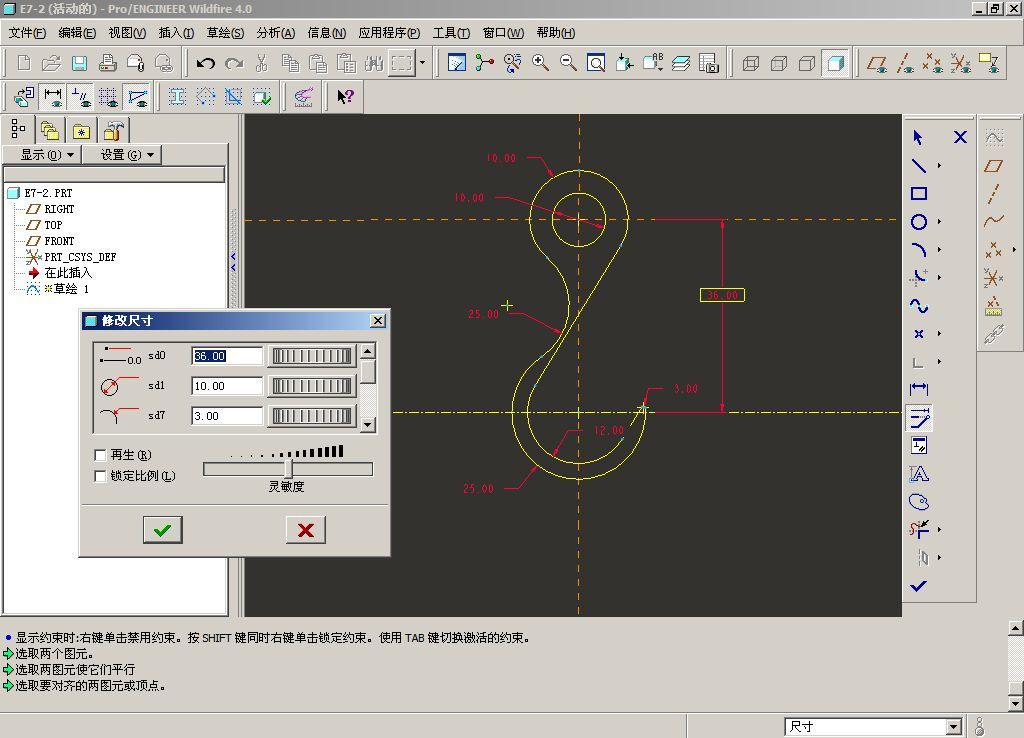Viewport: 1024px width, 738px height.
Task: Open the 分析 menu
Action: (x=275, y=33)
